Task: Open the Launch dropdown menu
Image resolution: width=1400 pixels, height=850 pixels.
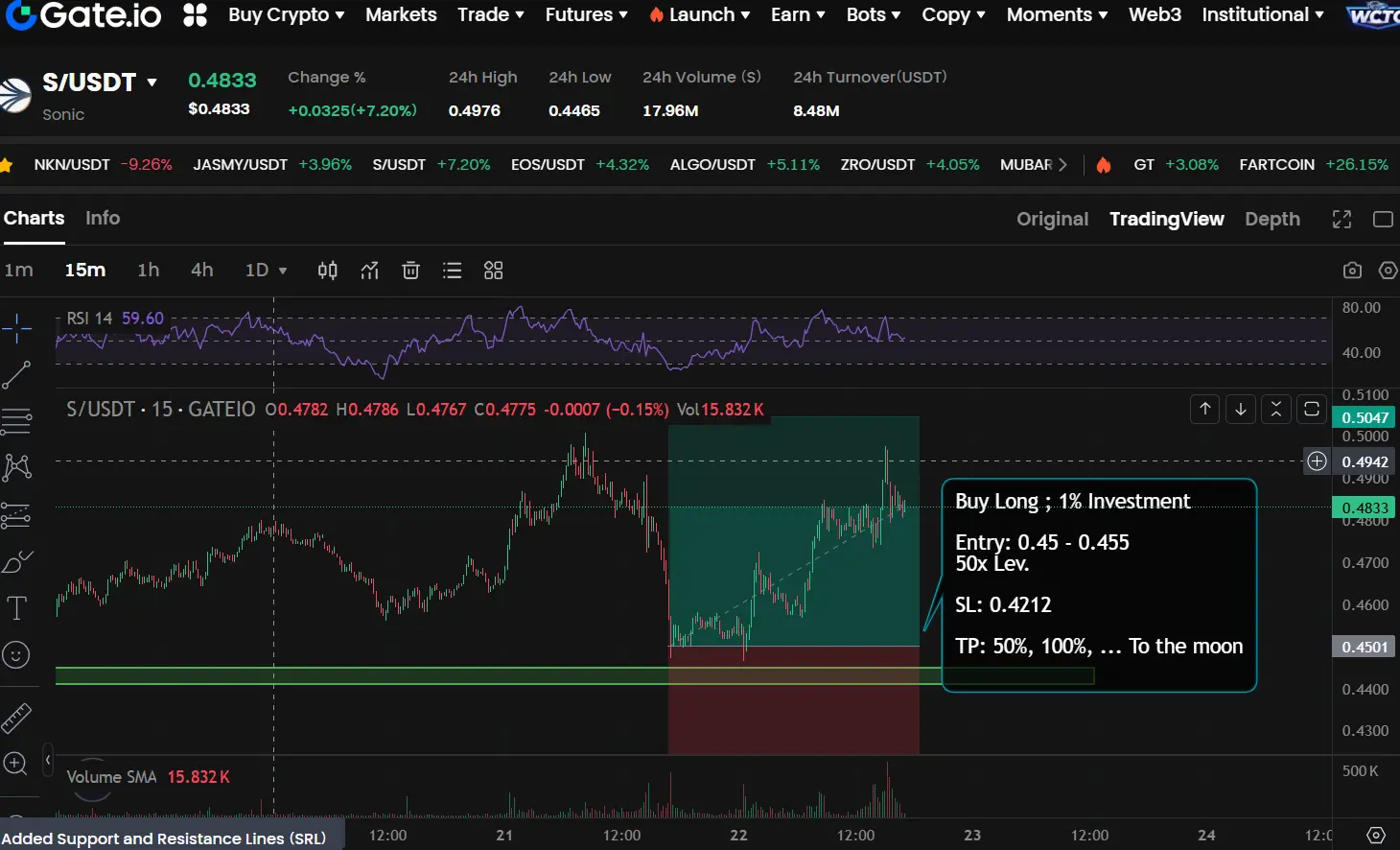Action: pos(700,14)
